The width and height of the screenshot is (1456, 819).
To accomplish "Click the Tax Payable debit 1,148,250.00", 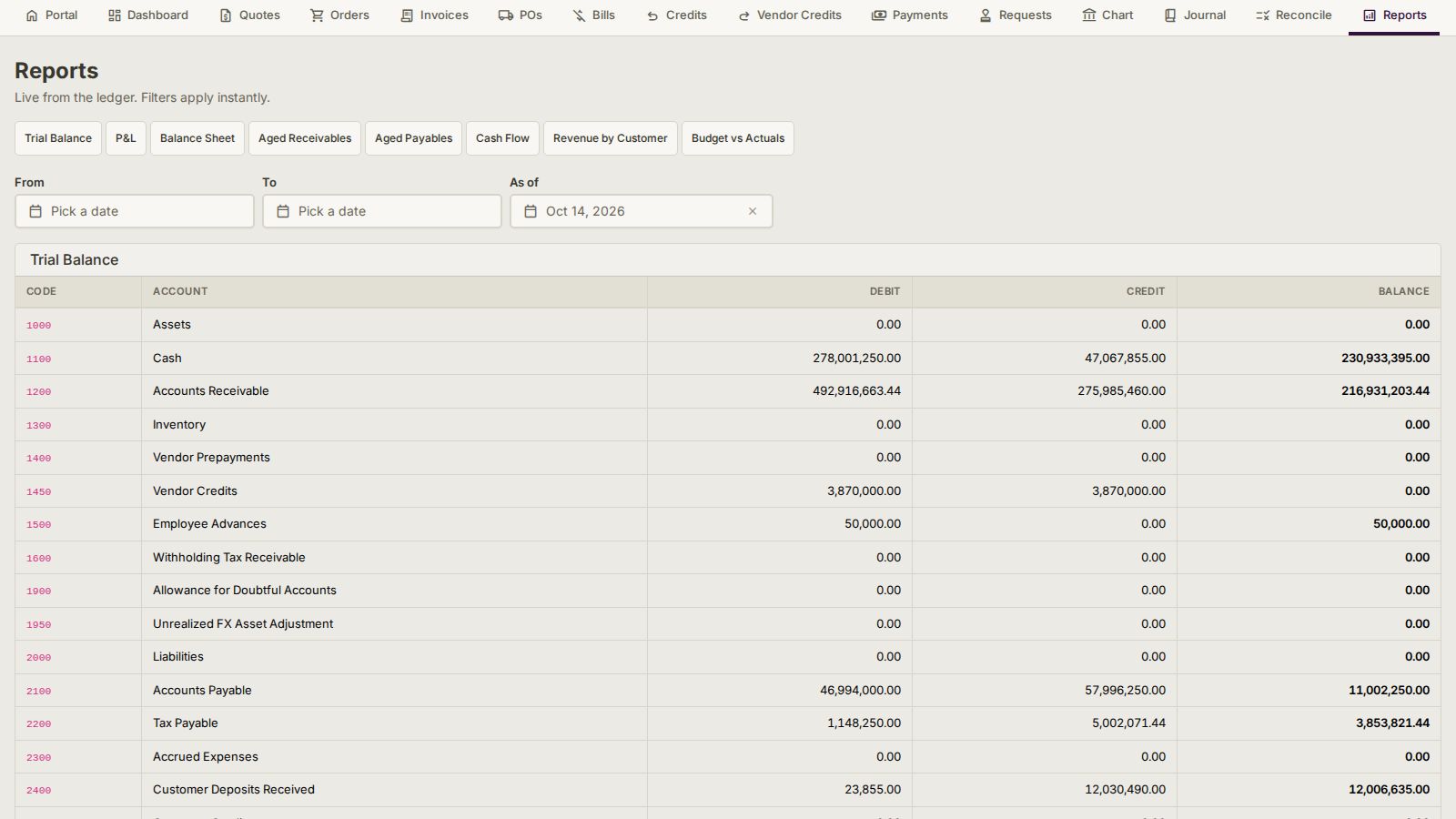I will coord(864,723).
